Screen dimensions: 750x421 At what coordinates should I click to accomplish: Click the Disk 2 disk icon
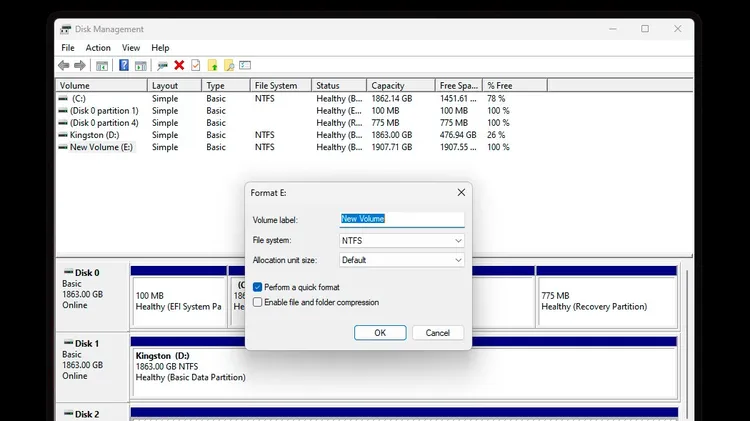click(x=68, y=414)
